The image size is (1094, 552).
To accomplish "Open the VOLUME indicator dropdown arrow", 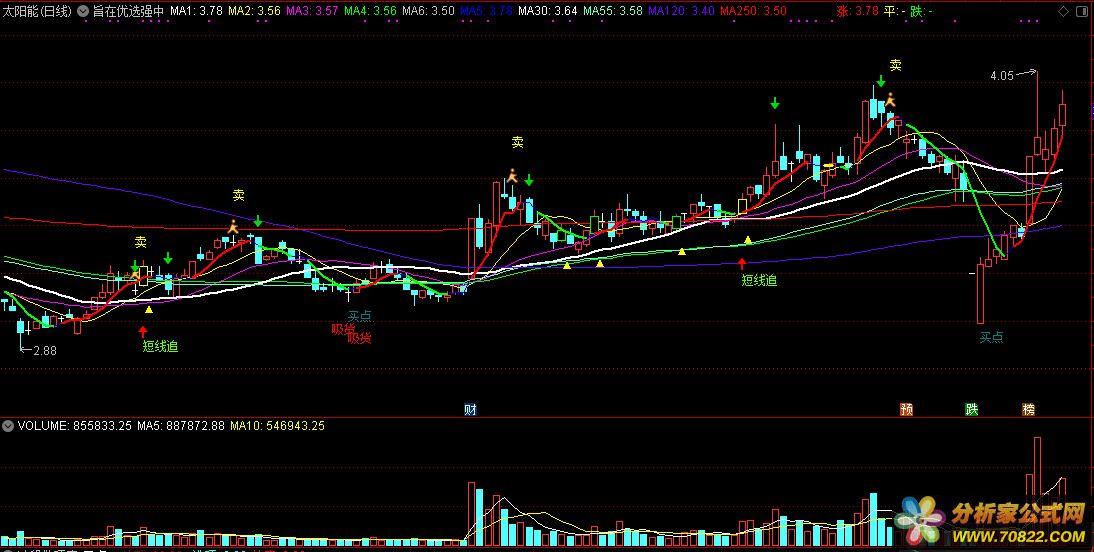I will point(8,426).
